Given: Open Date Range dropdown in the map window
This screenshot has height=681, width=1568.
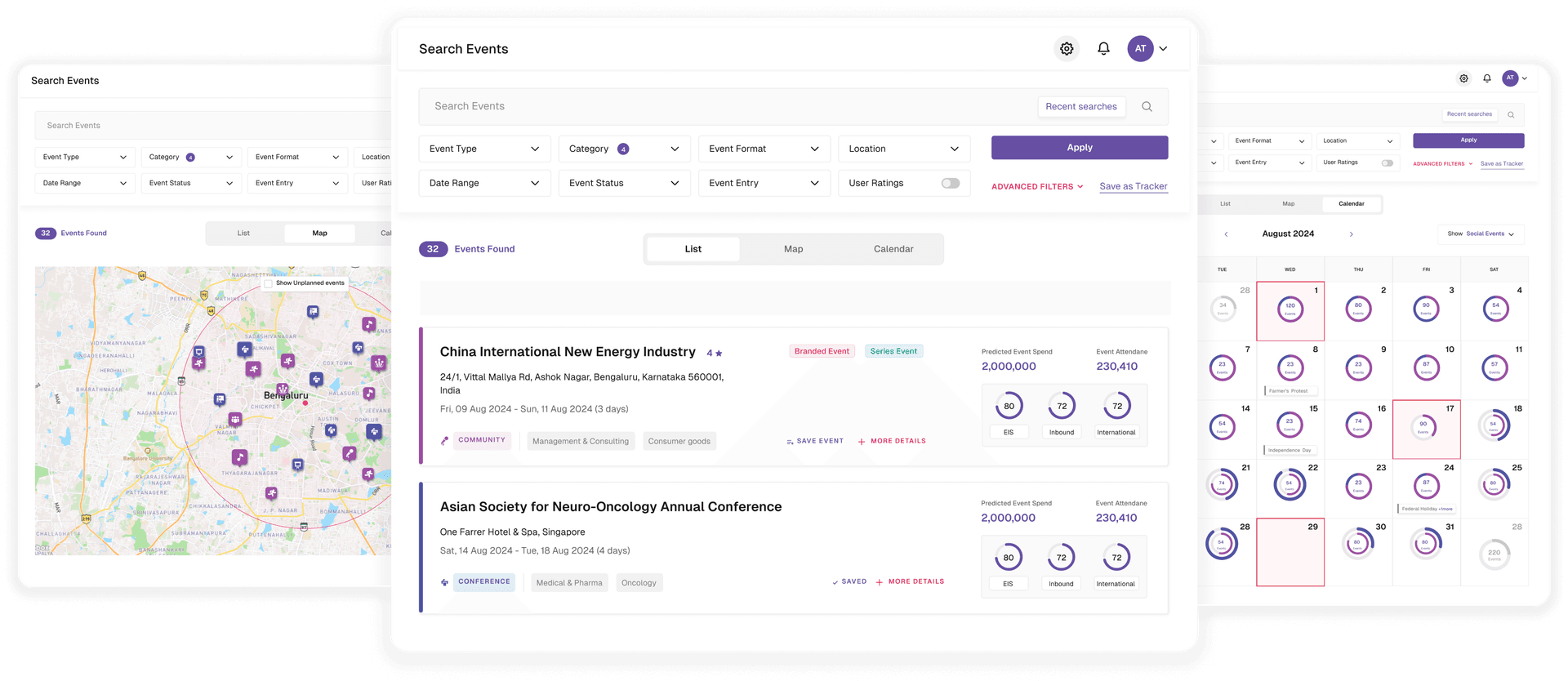Looking at the screenshot, I should 84,183.
